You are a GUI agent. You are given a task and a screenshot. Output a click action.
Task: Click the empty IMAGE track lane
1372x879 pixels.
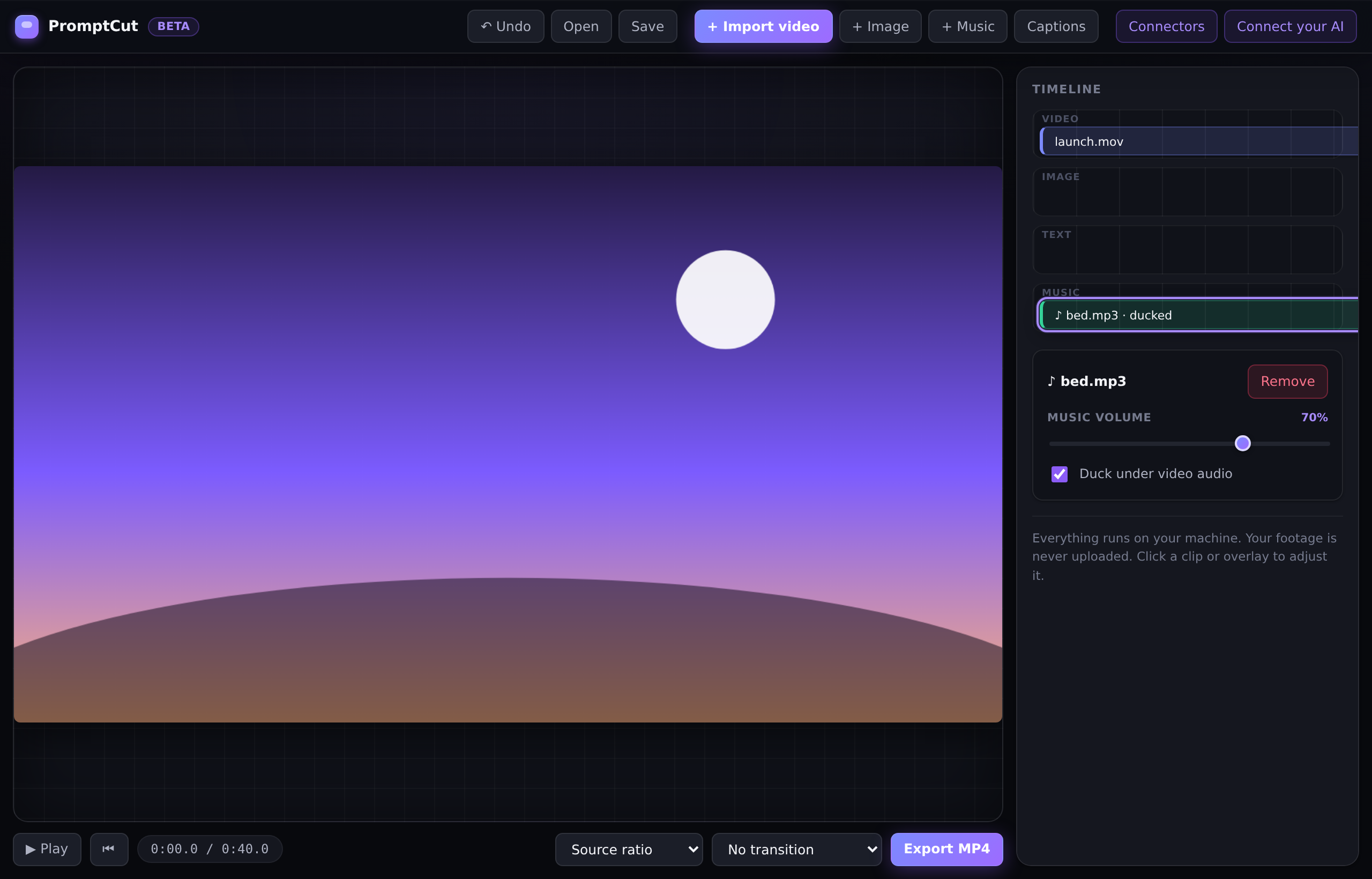(1188, 192)
